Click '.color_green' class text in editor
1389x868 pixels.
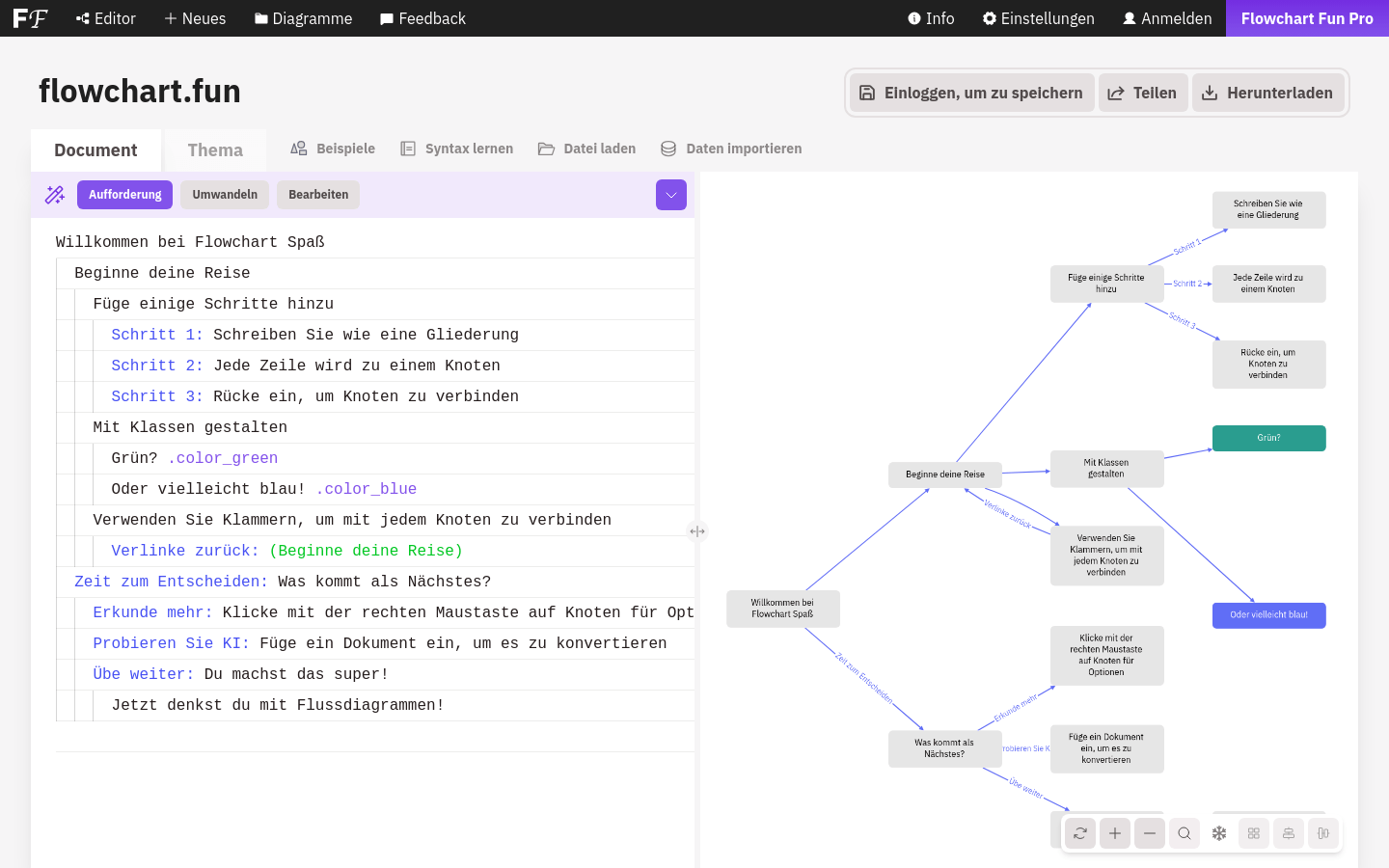(223, 458)
